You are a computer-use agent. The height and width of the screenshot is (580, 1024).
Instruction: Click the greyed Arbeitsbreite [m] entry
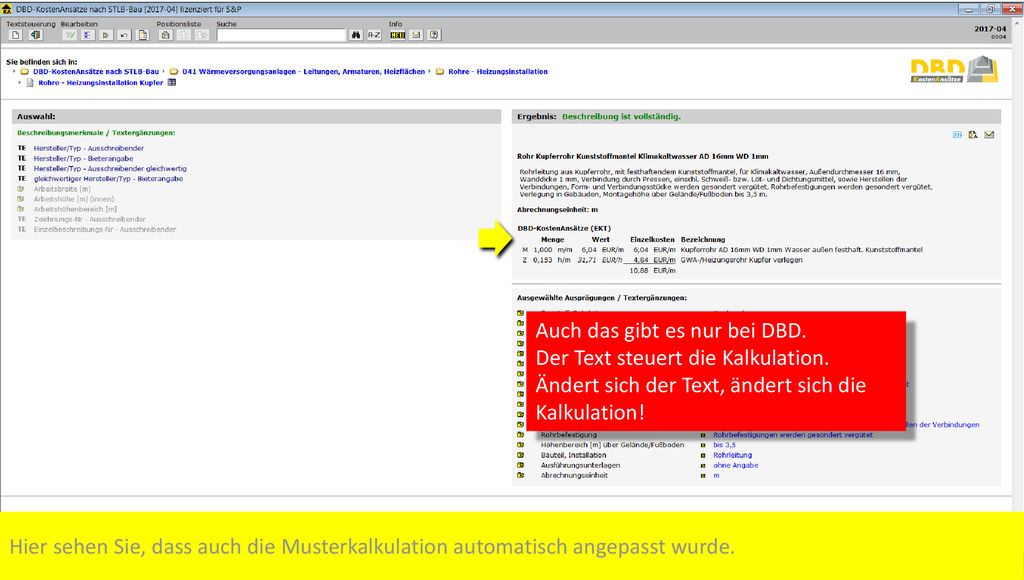(x=62, y=189)
